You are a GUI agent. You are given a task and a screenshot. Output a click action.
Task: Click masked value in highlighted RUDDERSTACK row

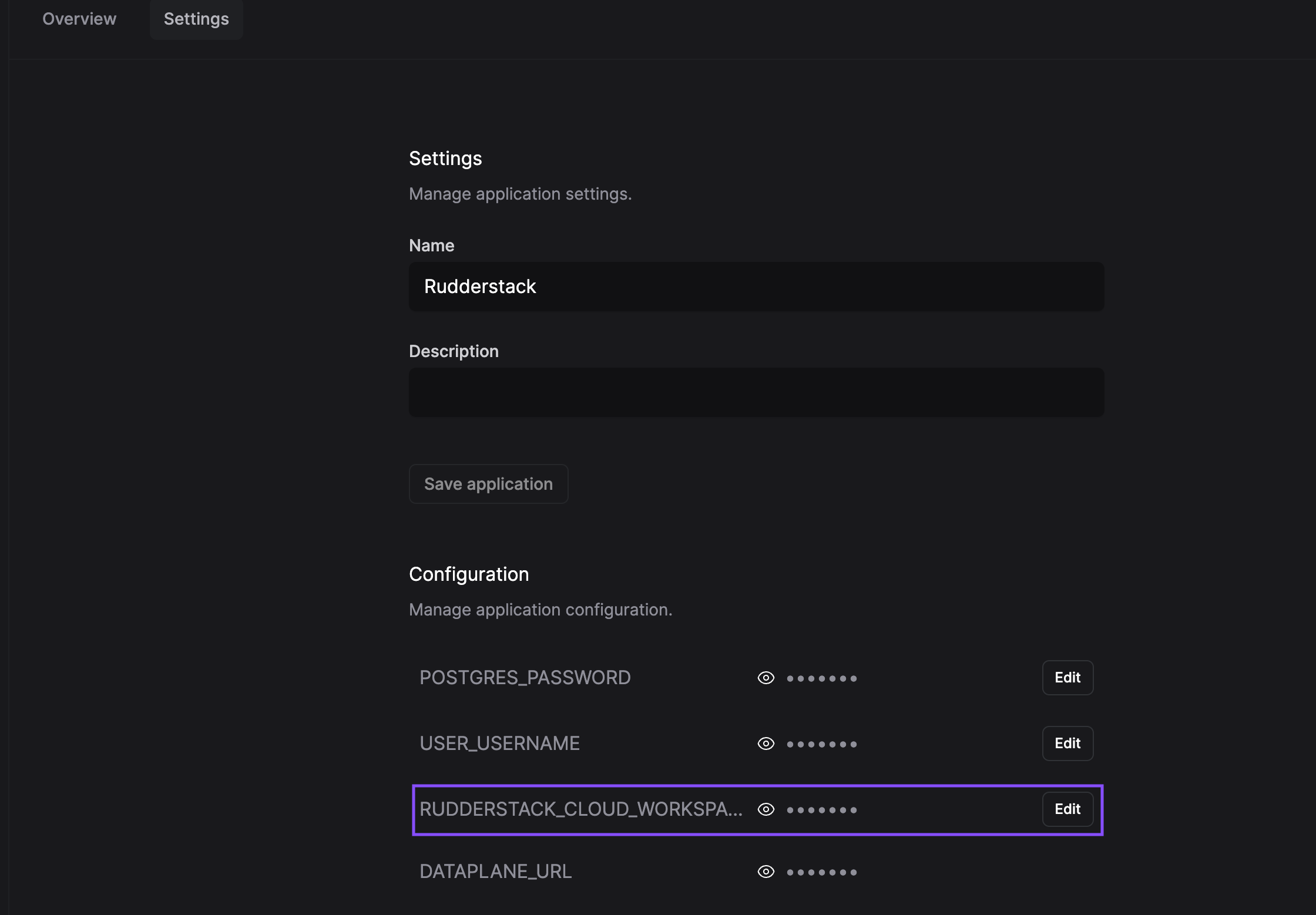click(821, 810)
